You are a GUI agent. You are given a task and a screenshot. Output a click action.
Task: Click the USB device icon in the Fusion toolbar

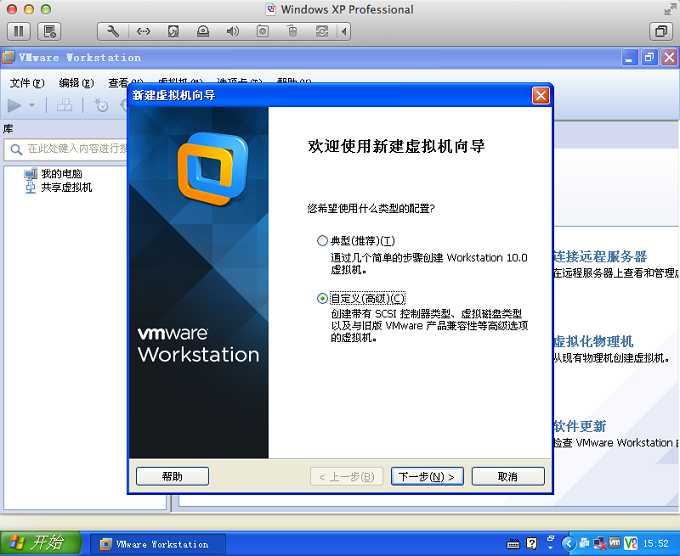pyautogui.click(x=292, y=31)
